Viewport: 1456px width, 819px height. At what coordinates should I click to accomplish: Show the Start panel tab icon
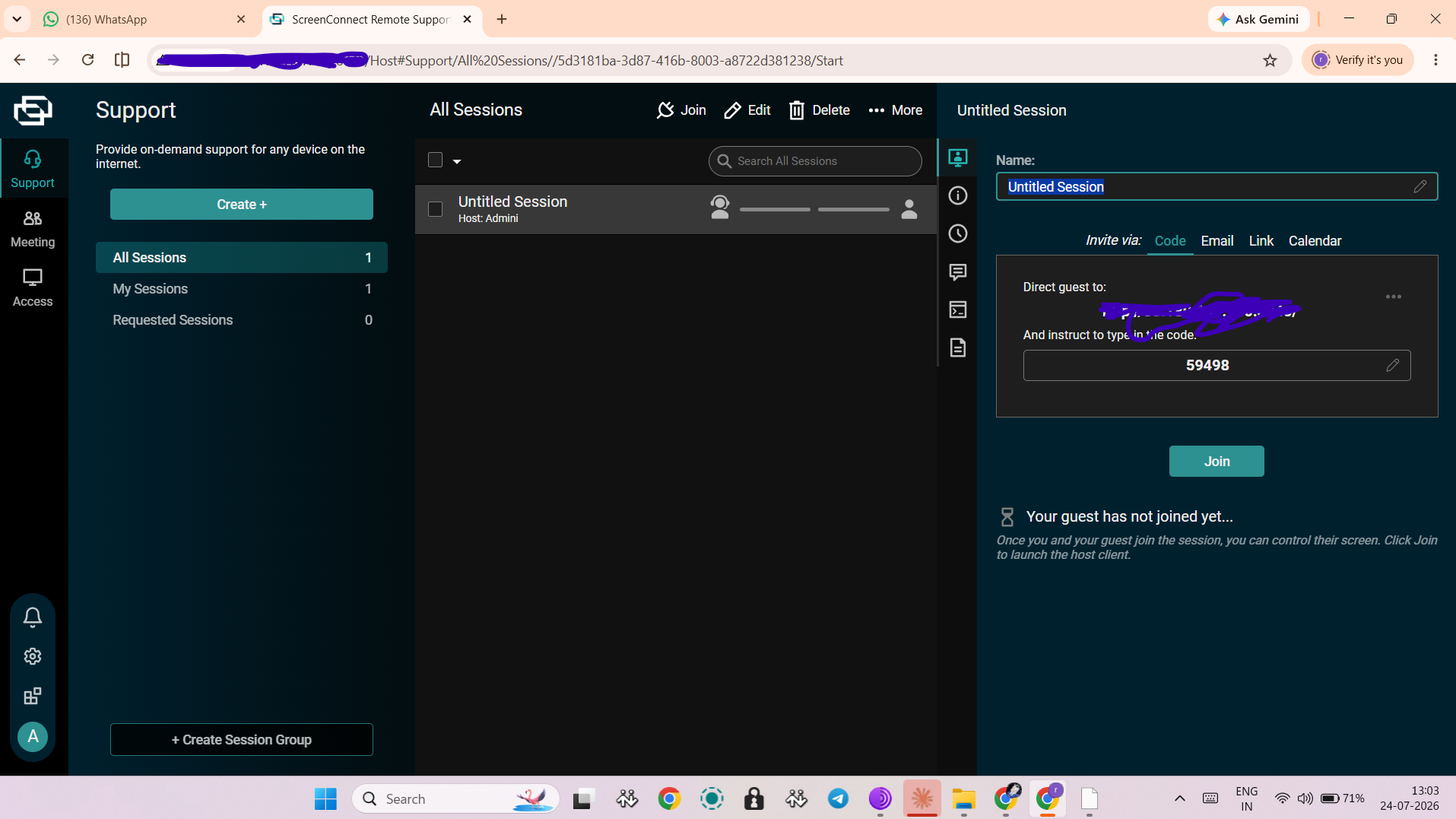[x=958, y=157]
